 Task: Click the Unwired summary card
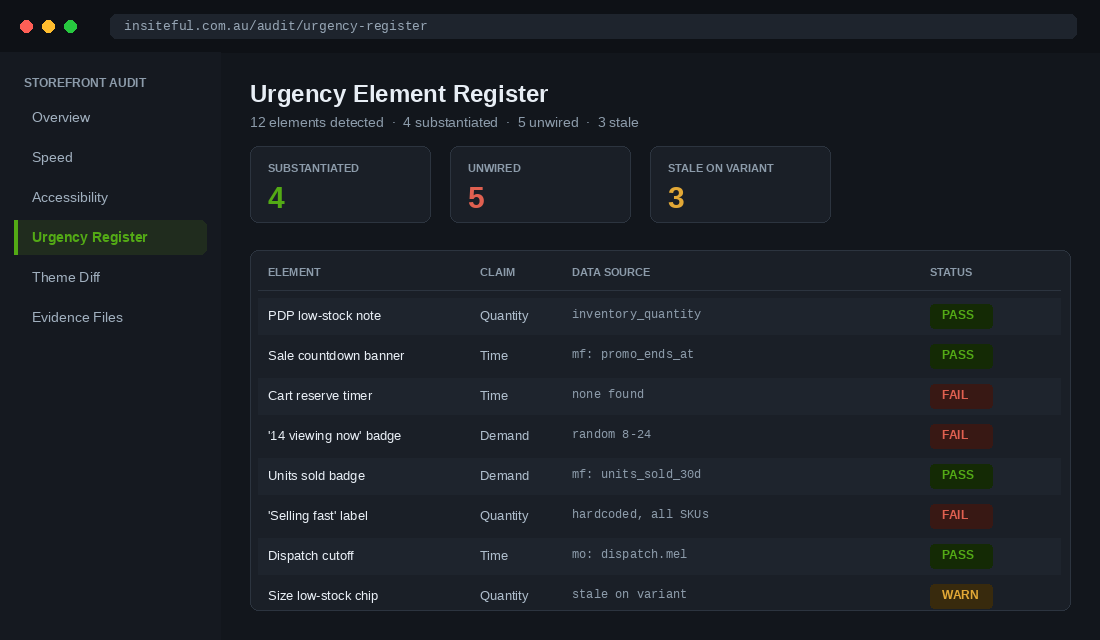pos(540,185)
